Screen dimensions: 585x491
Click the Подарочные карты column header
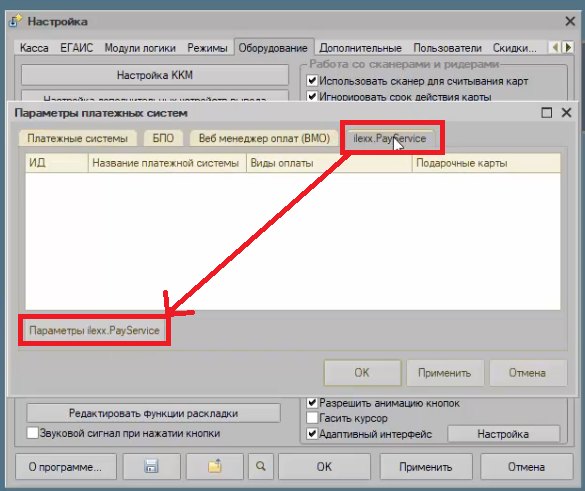(487, 163)
